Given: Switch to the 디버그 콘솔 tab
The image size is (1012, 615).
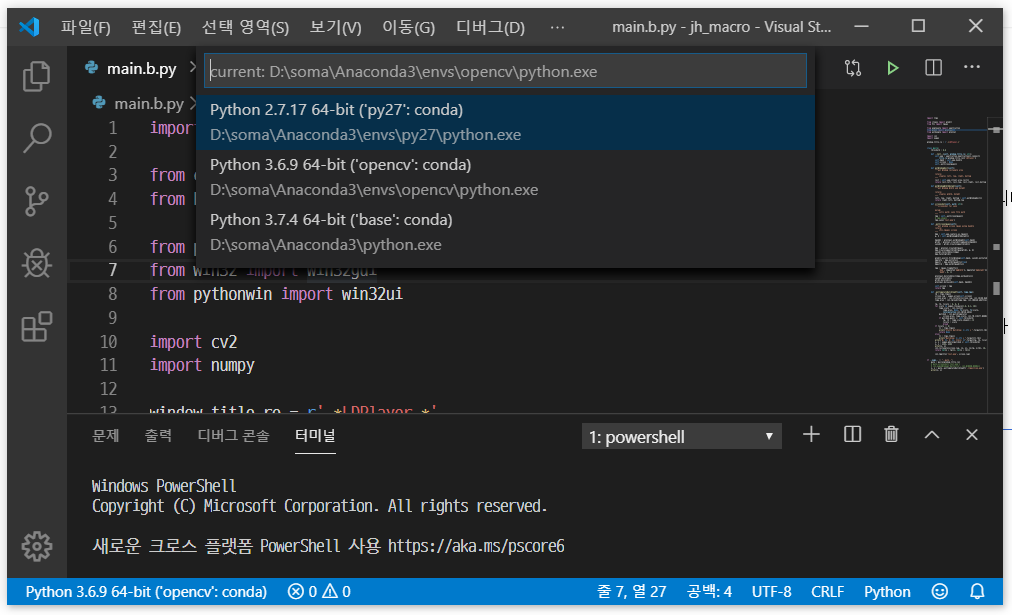Looking at the screenshot, I should tap(233, 436).
